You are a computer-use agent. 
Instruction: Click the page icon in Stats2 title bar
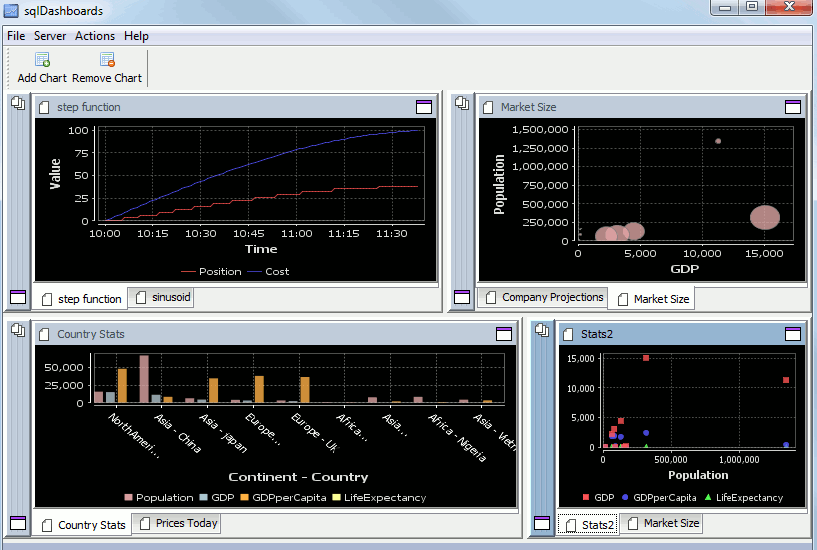pos(568,334)
